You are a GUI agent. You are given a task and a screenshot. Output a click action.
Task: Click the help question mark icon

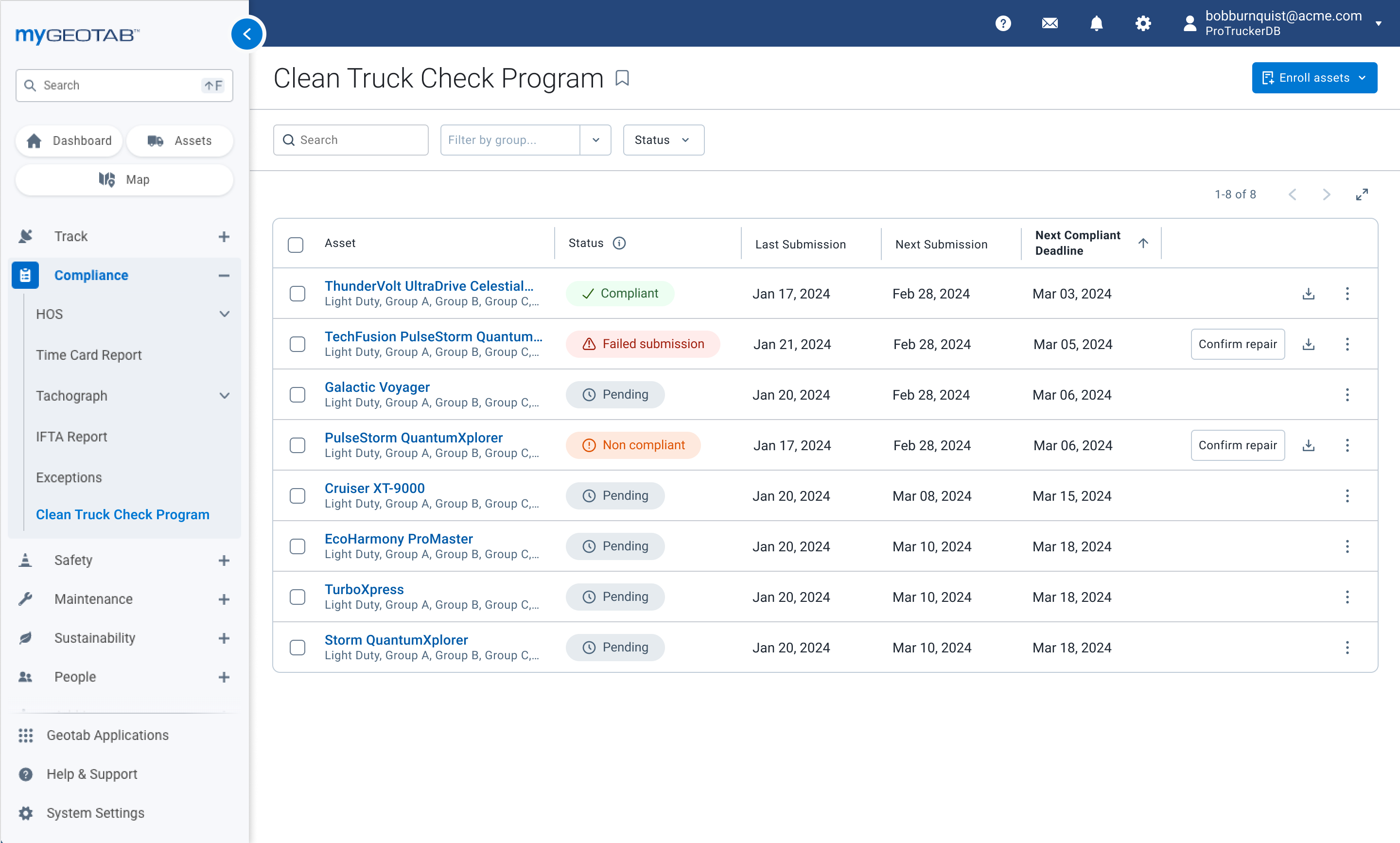(1003, 23)
